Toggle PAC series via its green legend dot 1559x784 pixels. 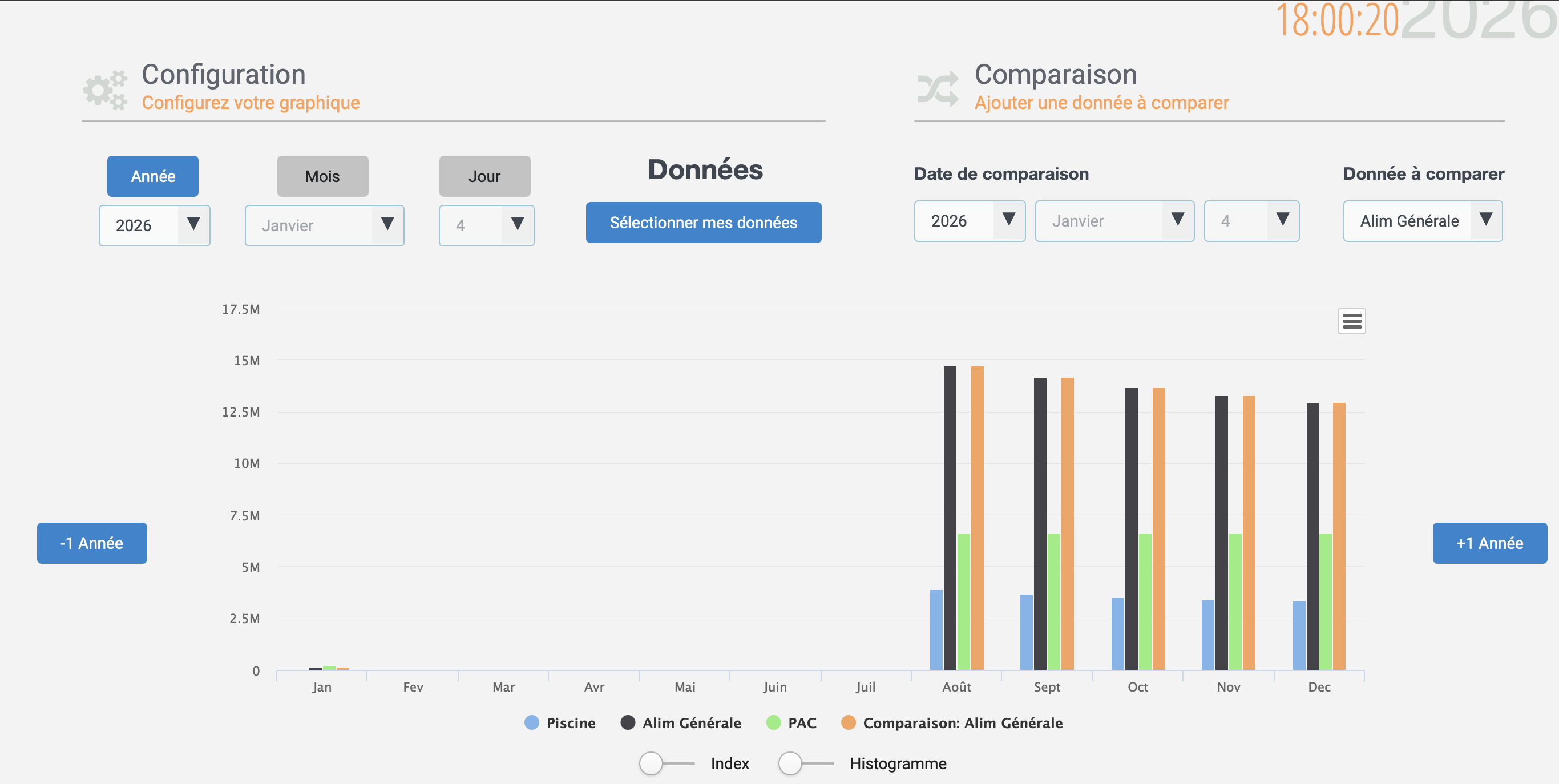[x=773, y=722]
